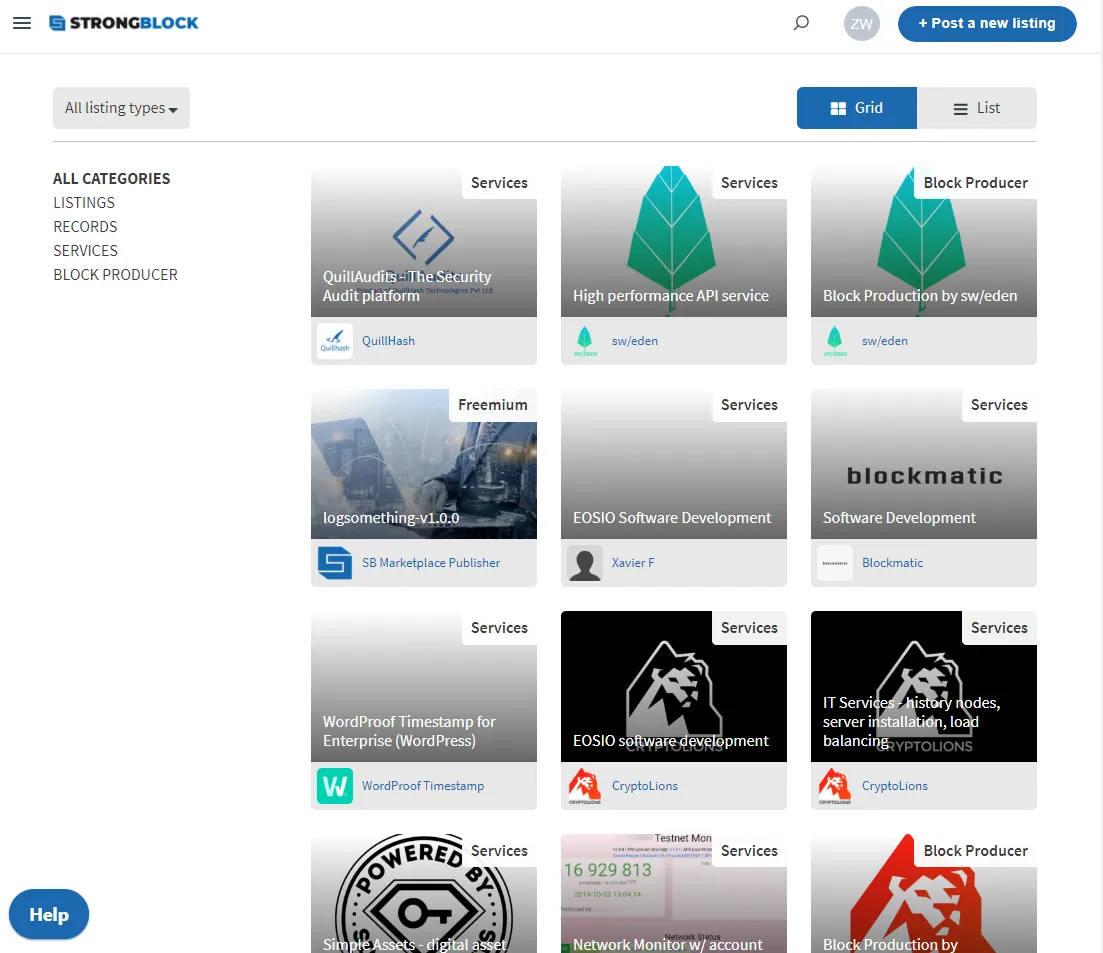Image resolution: width=1103 pixels, height=953 pixels.
Task: Open Block Production by sw/eden listing
Action: (x=923, y=241)
